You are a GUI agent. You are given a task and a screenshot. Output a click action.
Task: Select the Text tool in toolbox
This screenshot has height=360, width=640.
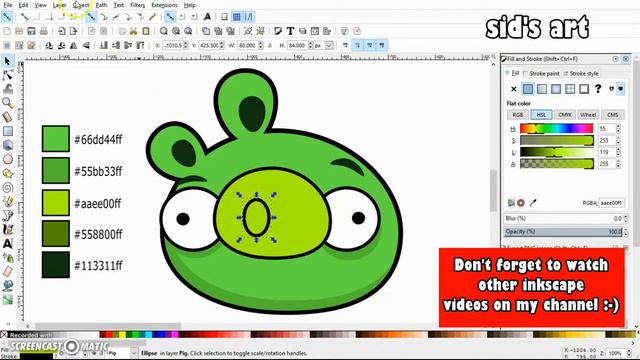tap(7, 244)
